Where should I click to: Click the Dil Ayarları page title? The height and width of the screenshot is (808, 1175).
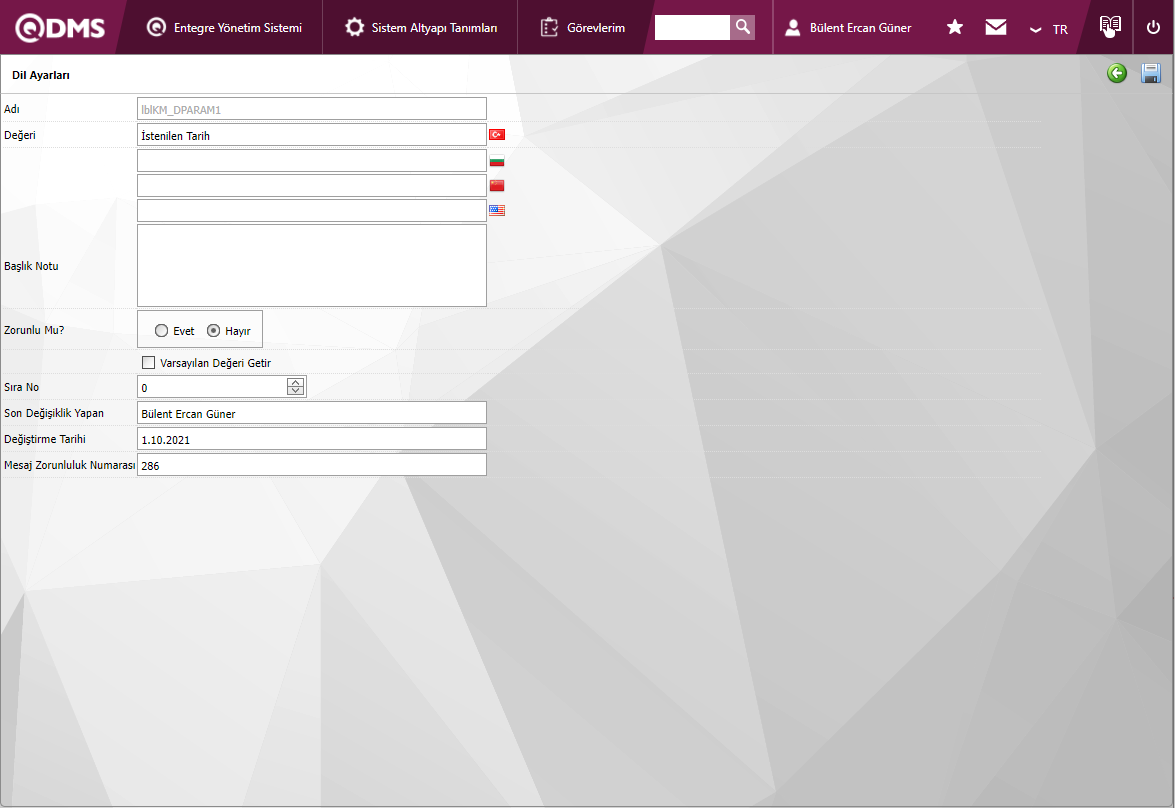coord(41,75)
